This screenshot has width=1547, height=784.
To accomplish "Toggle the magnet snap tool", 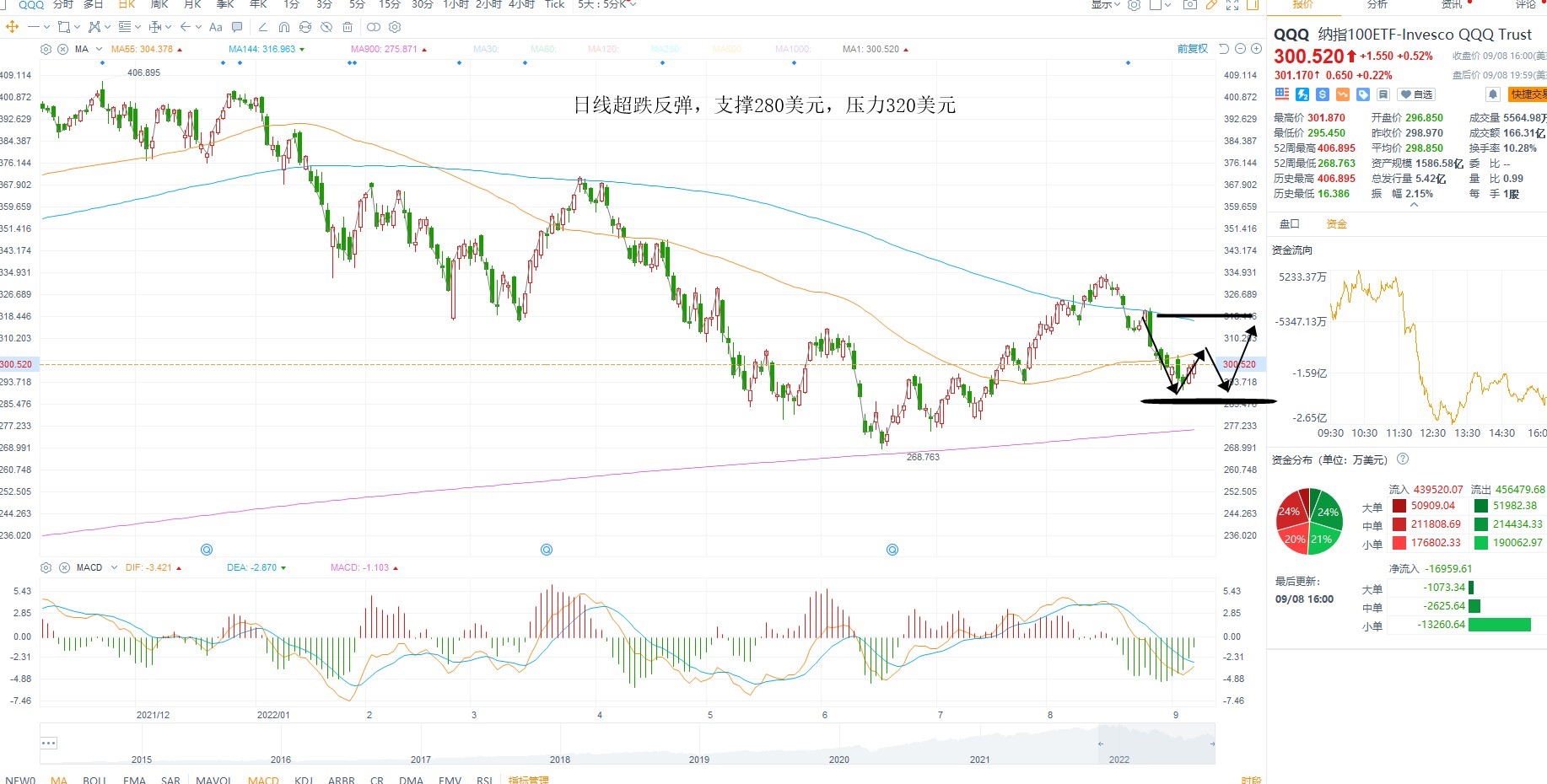I will 283,27.
